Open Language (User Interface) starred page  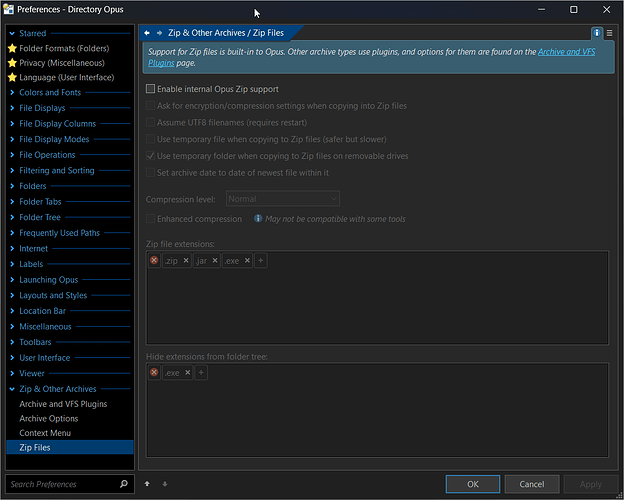click(x=66, y=77)
